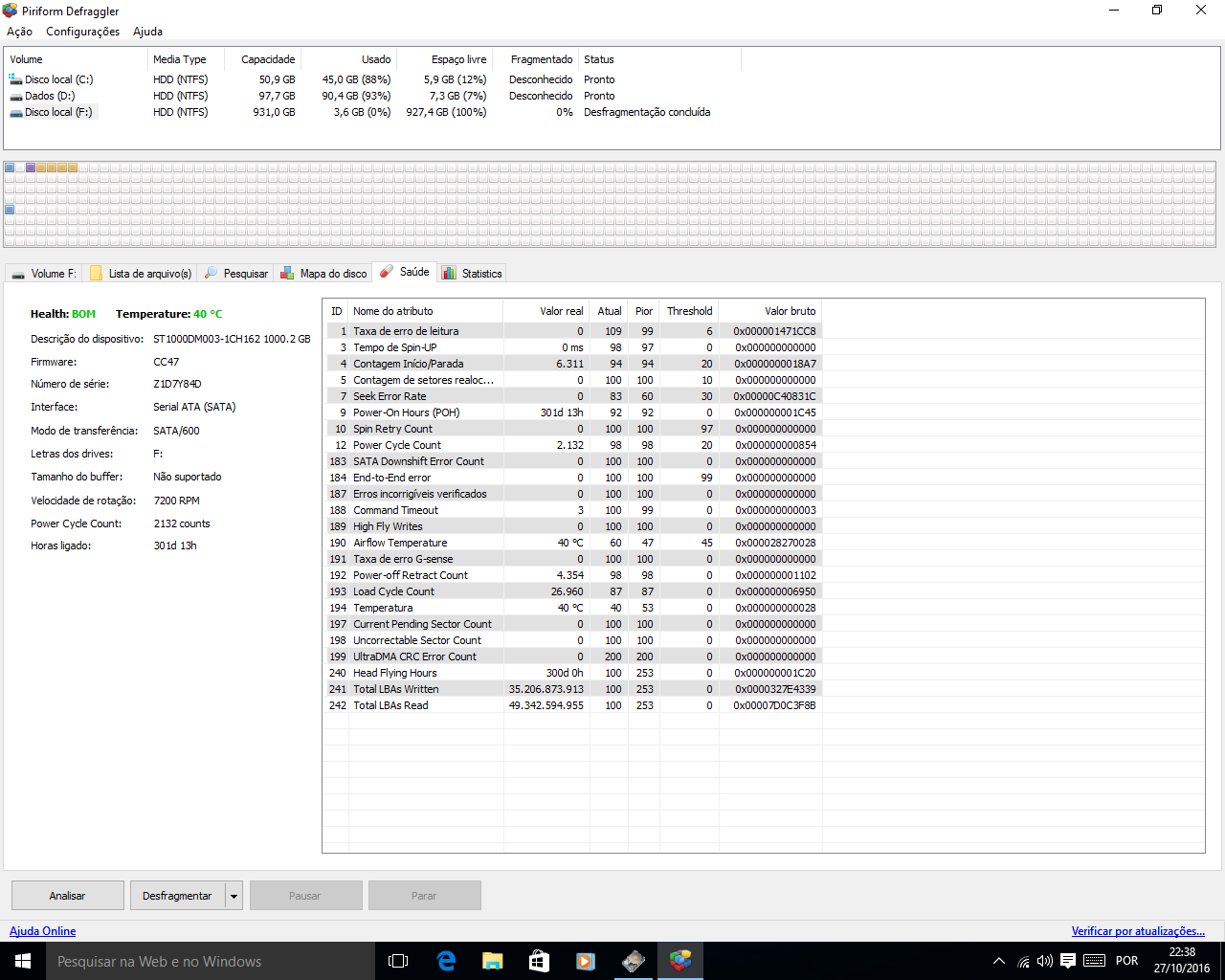Open the volume control tray icon

(x=1045, y=961)
